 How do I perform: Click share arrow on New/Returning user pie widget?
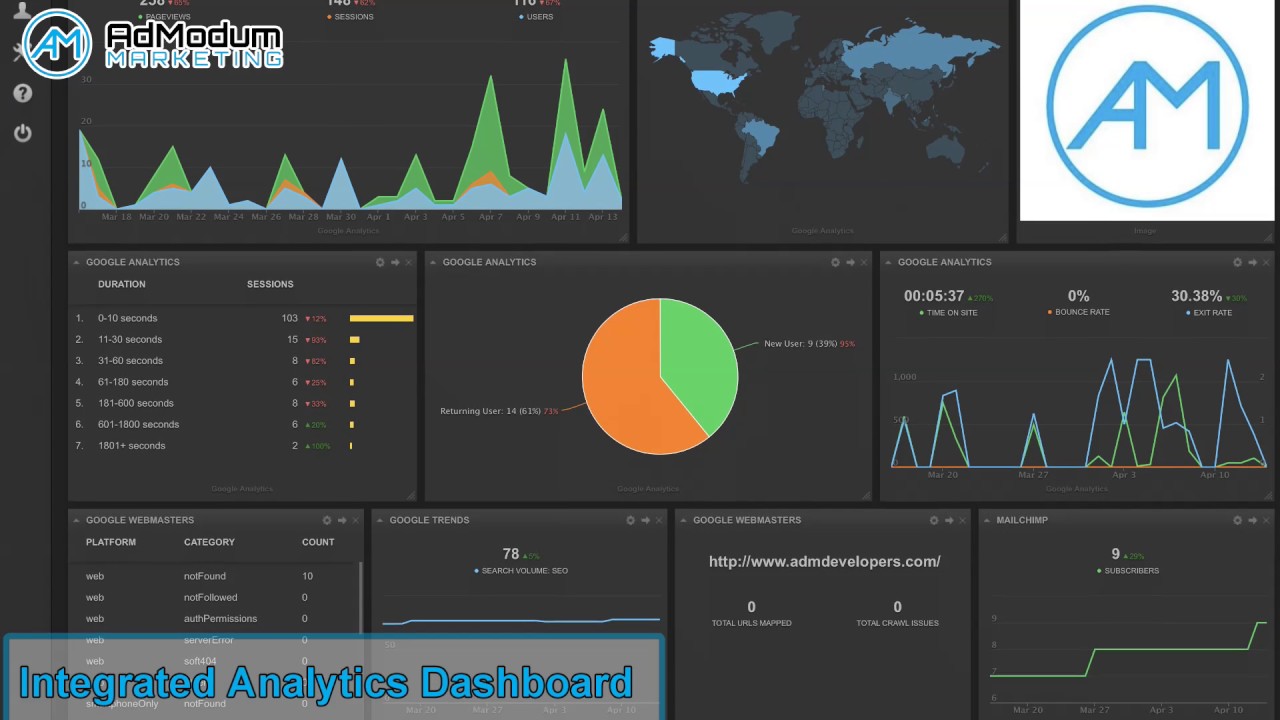[x=850, y=262]
